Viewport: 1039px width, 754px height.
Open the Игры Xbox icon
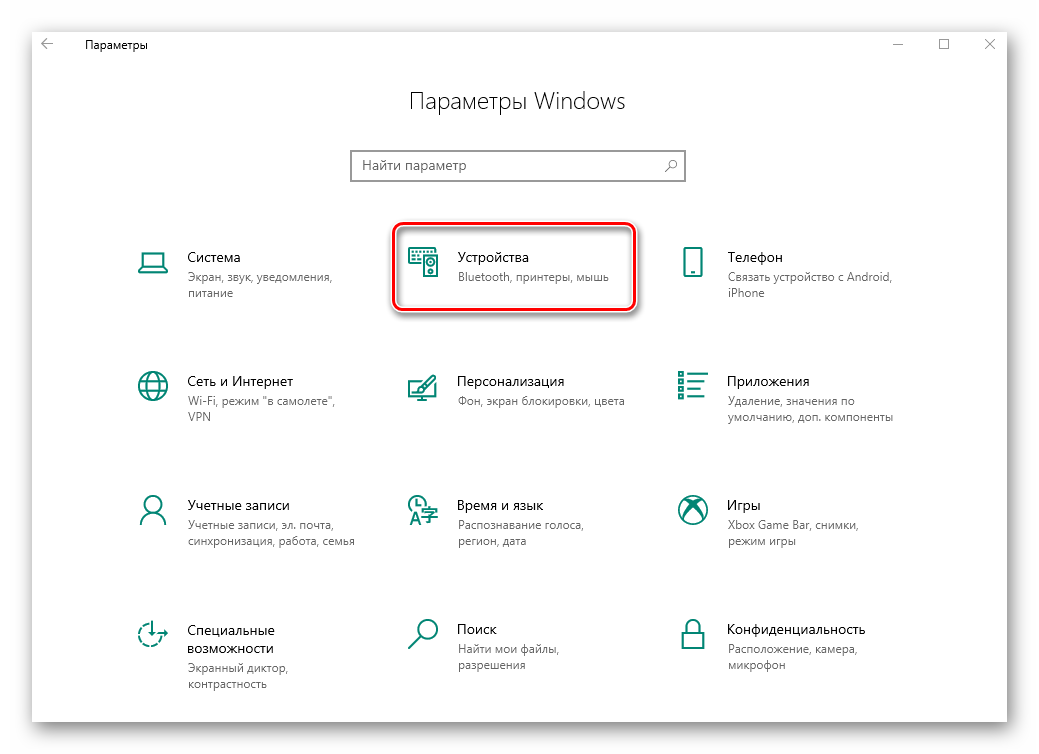tap(692, 510)
